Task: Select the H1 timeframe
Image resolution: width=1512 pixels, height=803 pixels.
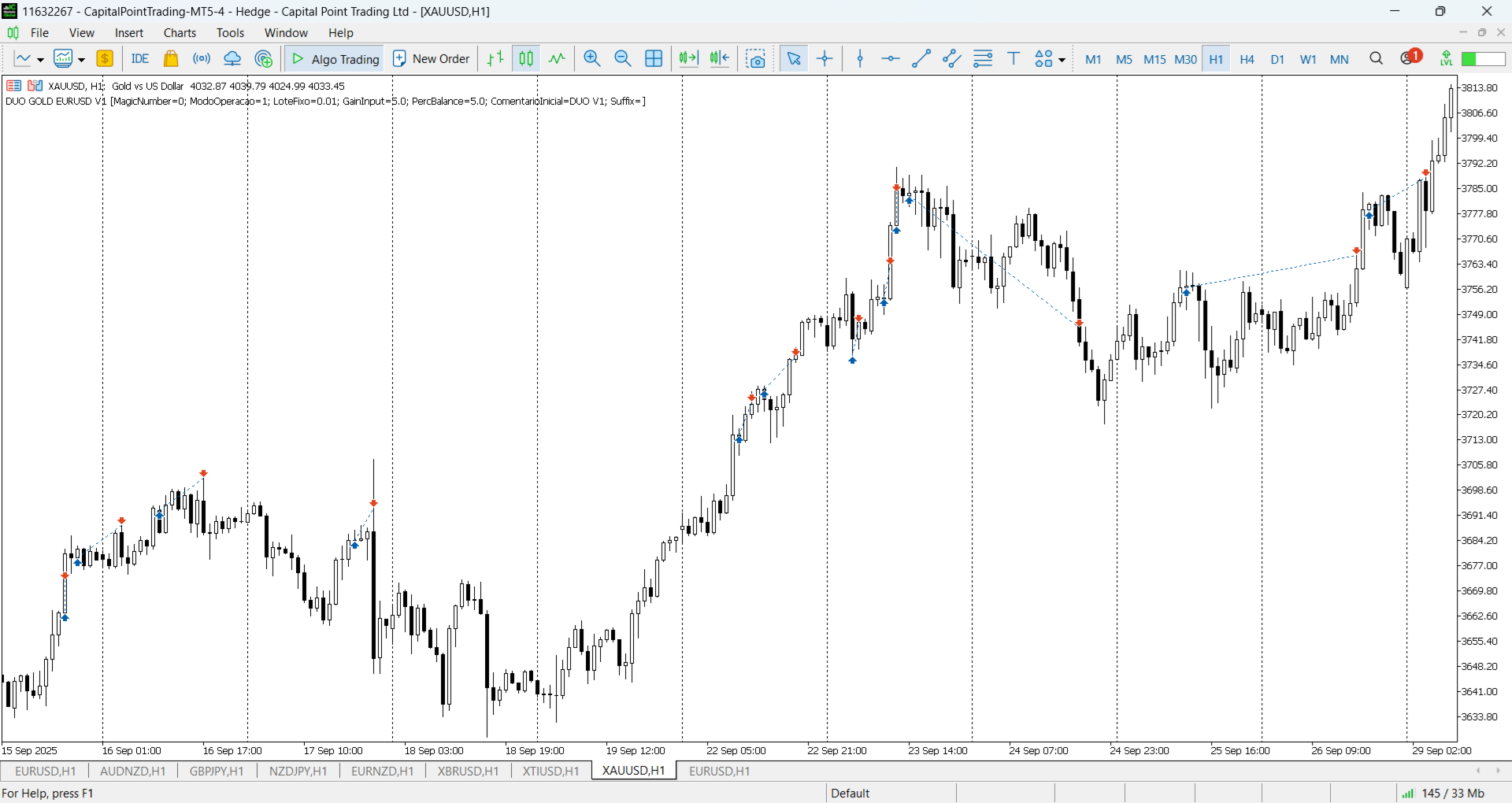Action: click(x=1217, y=60)
